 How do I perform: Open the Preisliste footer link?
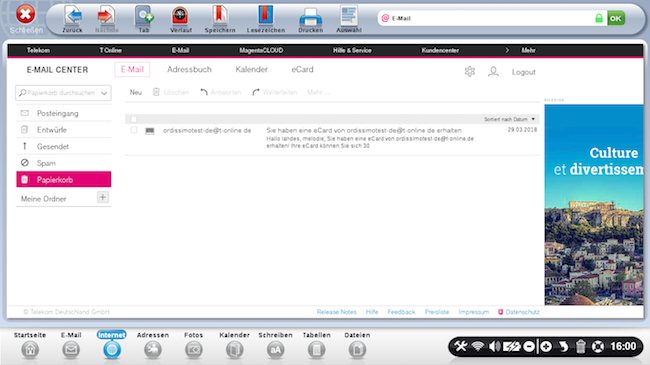point(437,312)
